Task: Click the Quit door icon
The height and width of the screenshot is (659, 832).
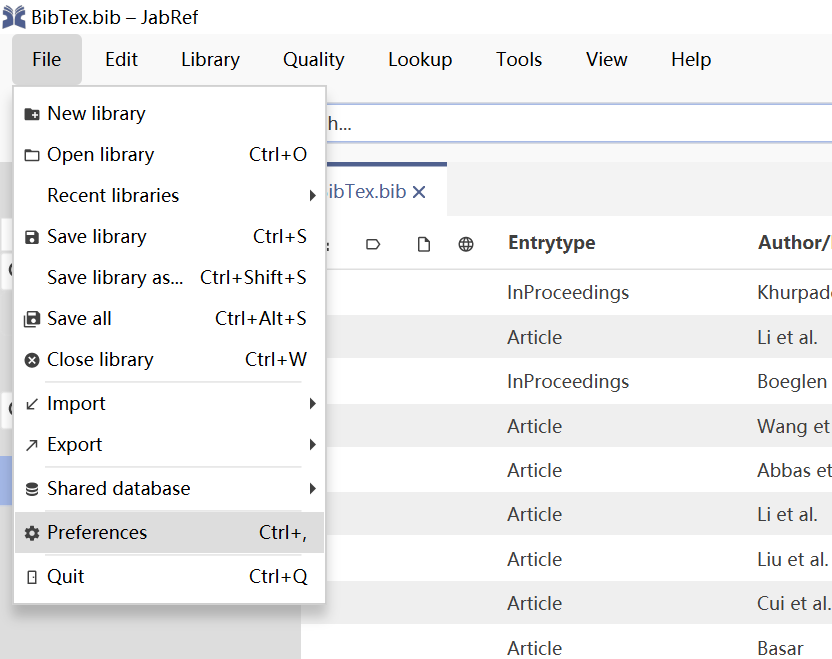Action: coord(32,577)
